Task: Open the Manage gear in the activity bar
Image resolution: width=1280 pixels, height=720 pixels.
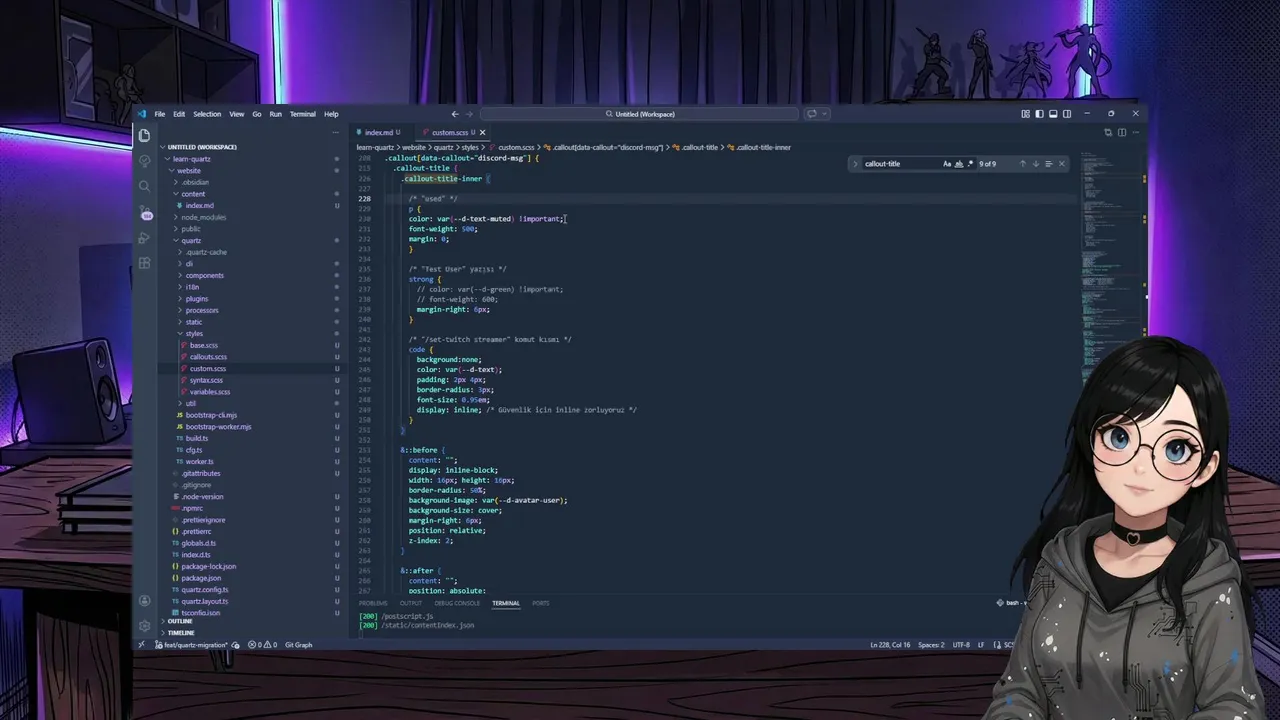Action: coord(145,625)
